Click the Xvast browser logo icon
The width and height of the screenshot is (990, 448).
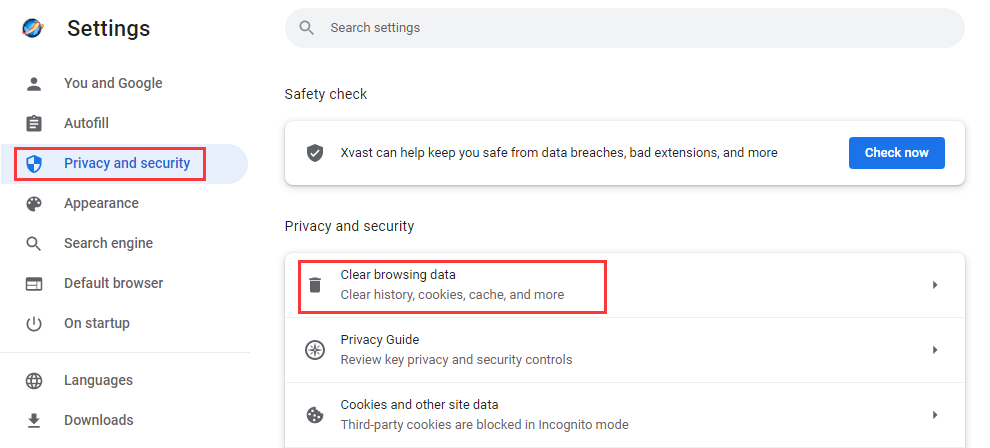pyautogui.click(x=33, y=28)
